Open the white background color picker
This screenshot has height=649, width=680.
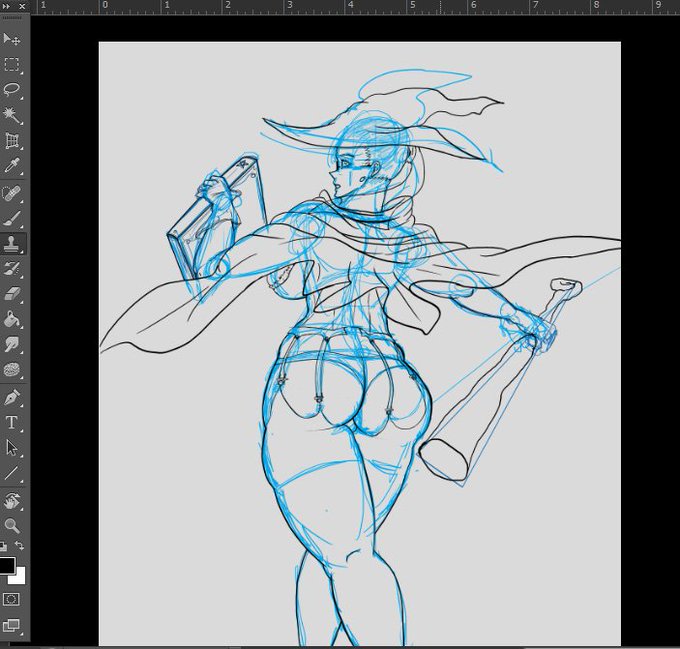point(19,577)
